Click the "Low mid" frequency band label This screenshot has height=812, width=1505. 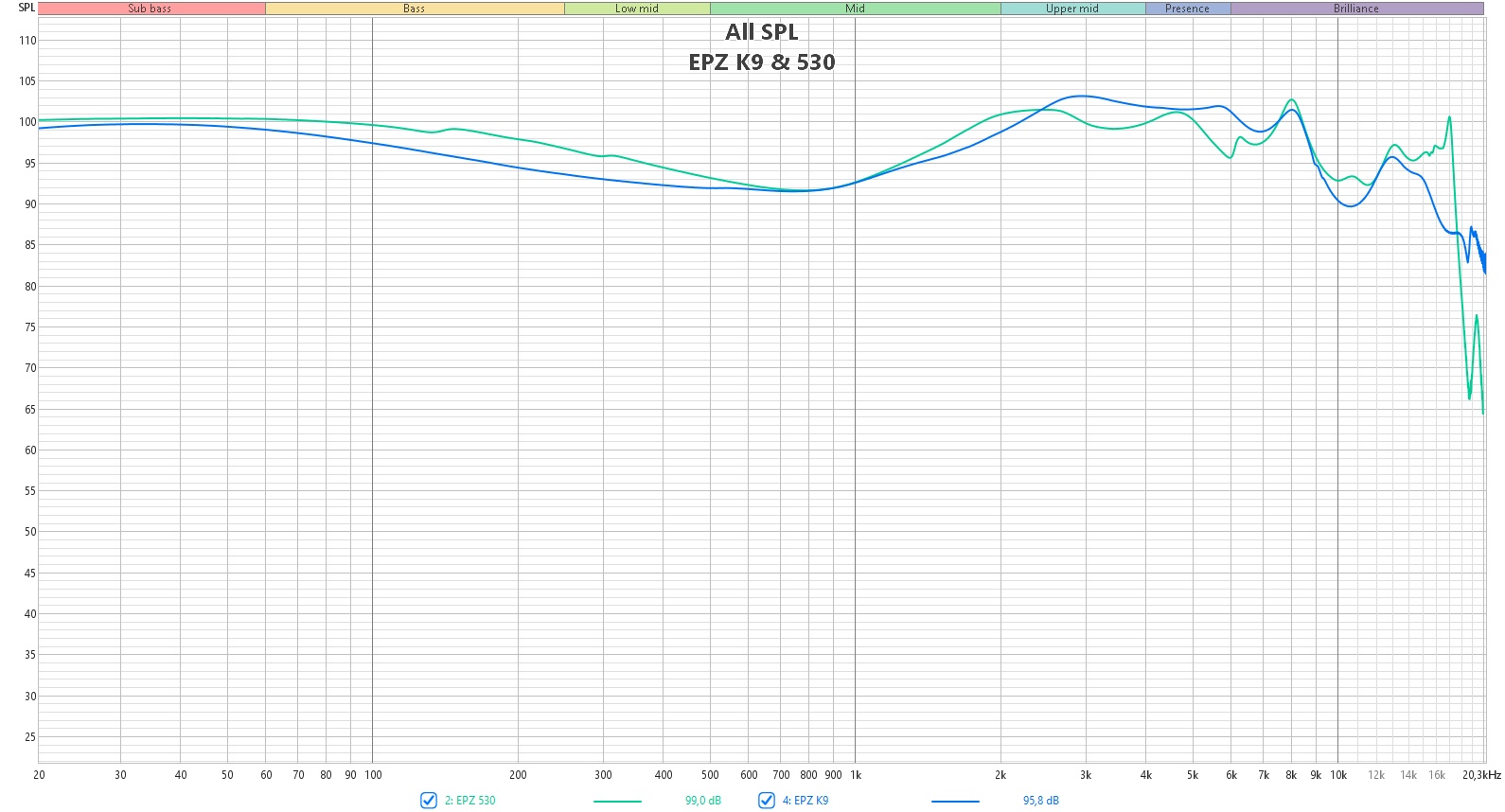pyautogui.click(x=637, y=9)
